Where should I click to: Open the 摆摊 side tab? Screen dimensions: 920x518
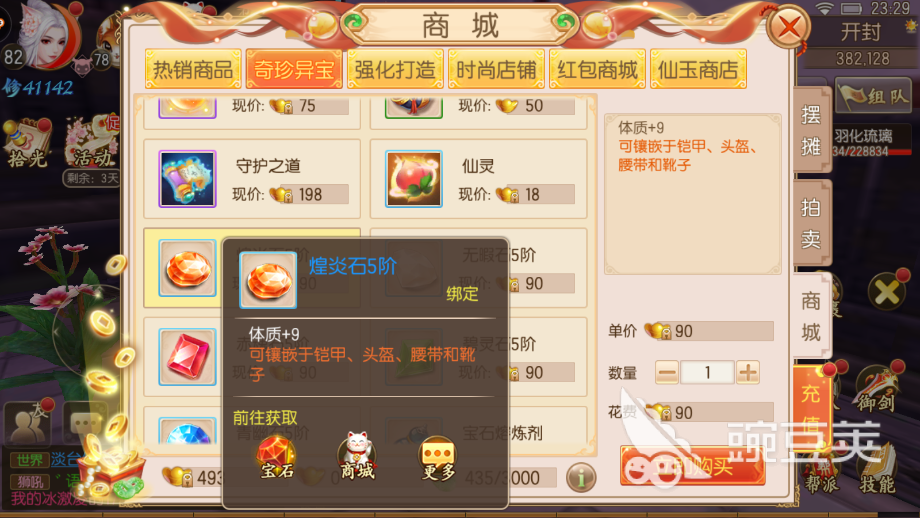tap(811, 130)
